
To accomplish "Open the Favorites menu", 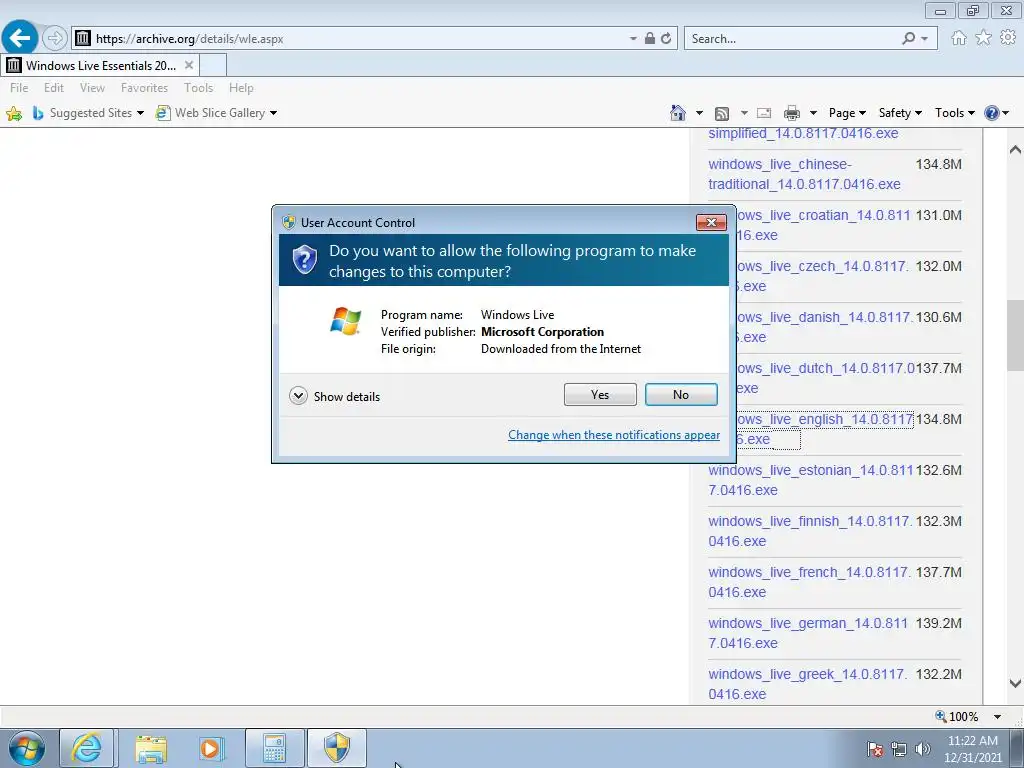I will coord(144,88).
